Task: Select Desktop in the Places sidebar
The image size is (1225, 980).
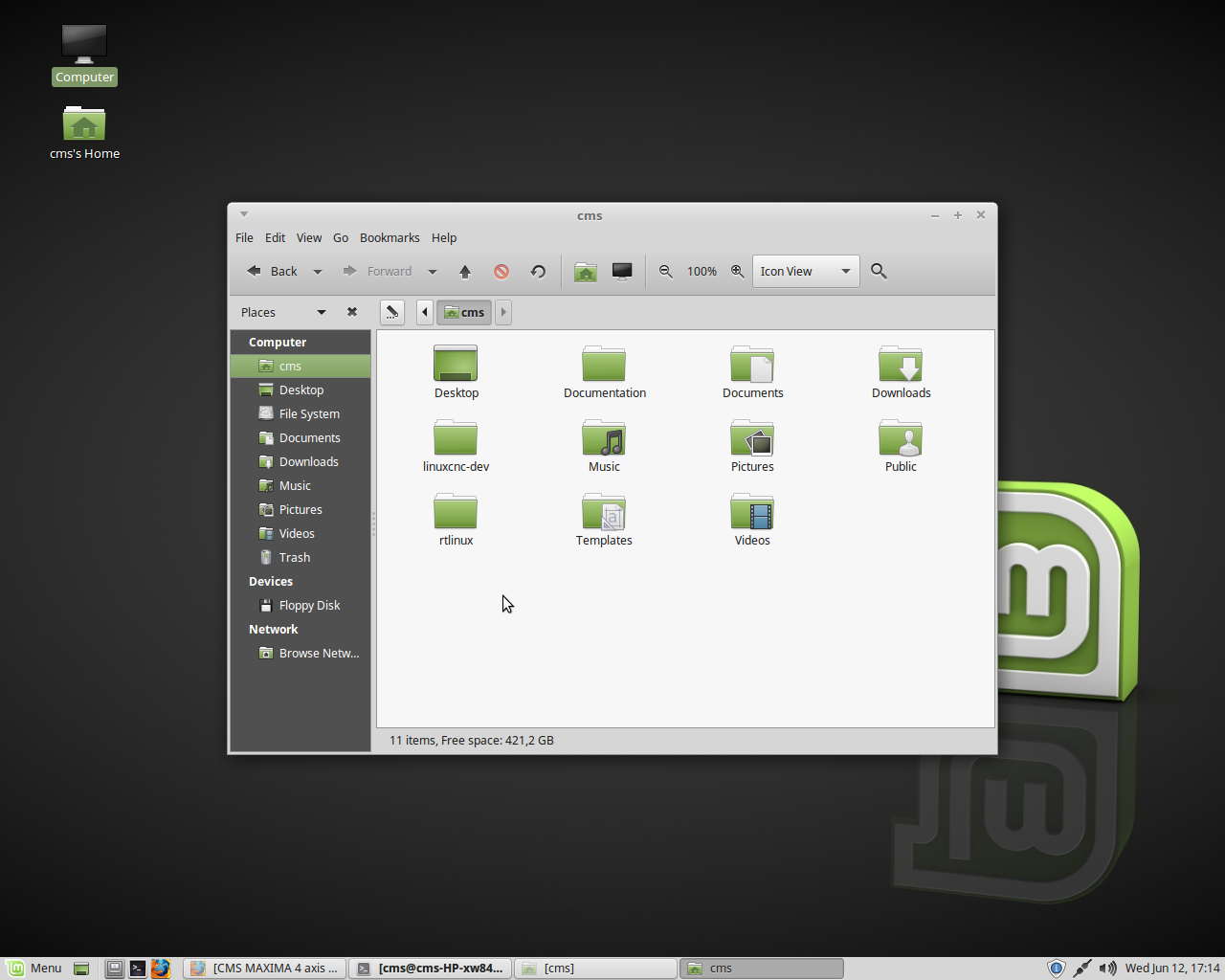Action: click(301, 390)
